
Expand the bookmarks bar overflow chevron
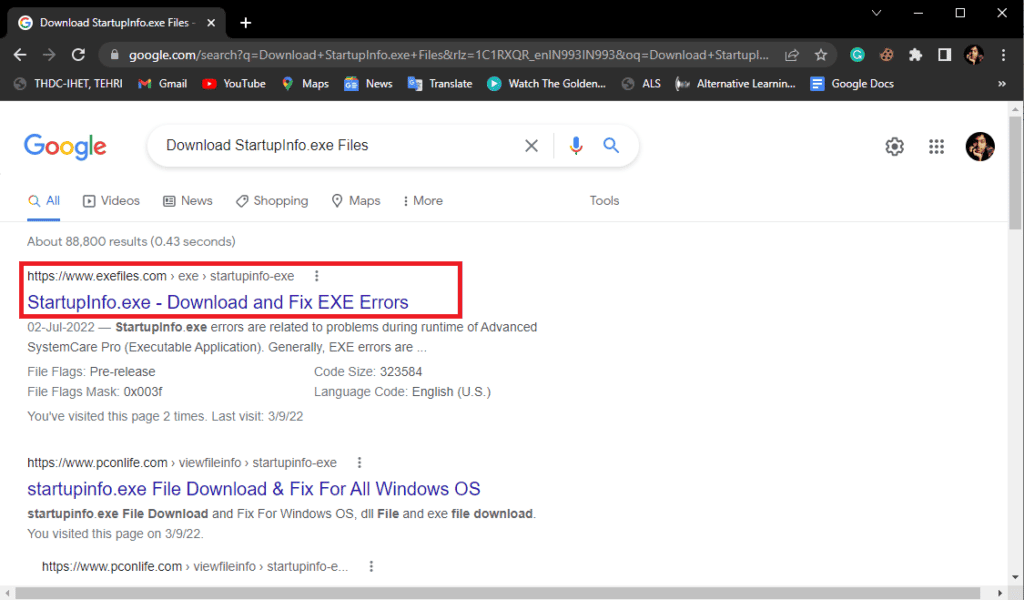pyautogui.click(x=1002, y=84)
